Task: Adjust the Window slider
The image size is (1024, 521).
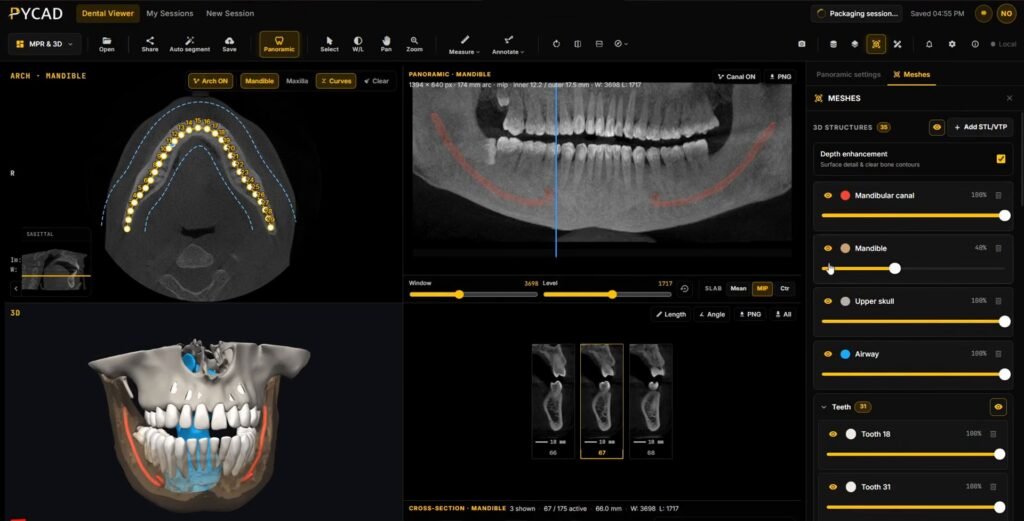Action: tap(473, 294)
